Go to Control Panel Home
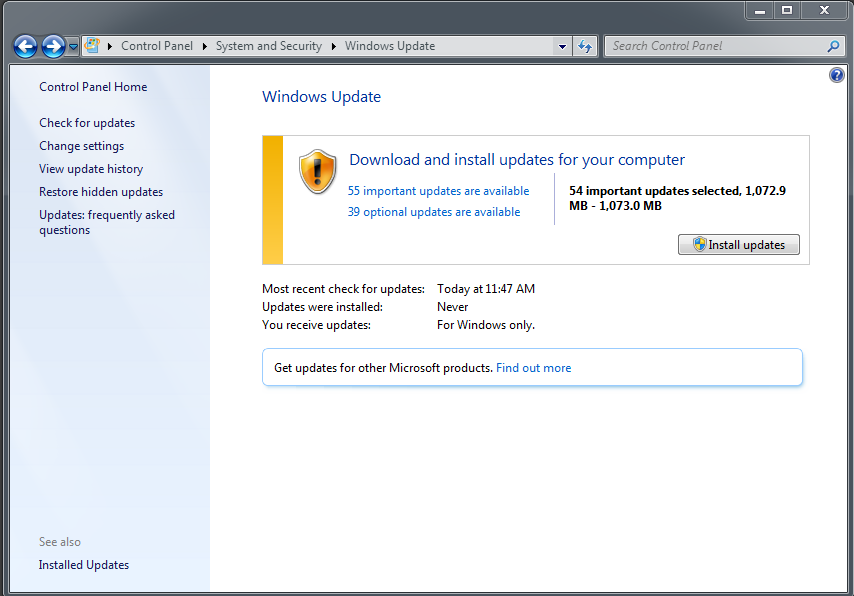The height and width of the screenshot is (596, 854). (93, 87)
